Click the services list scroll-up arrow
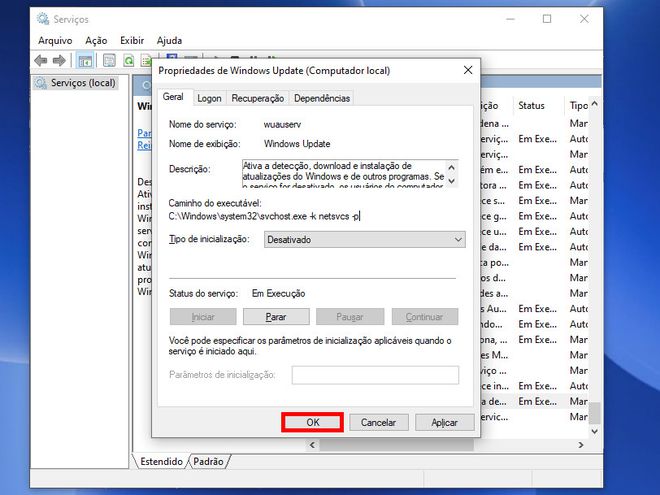This screenshot has width=660, height=495. click(594, 104)
